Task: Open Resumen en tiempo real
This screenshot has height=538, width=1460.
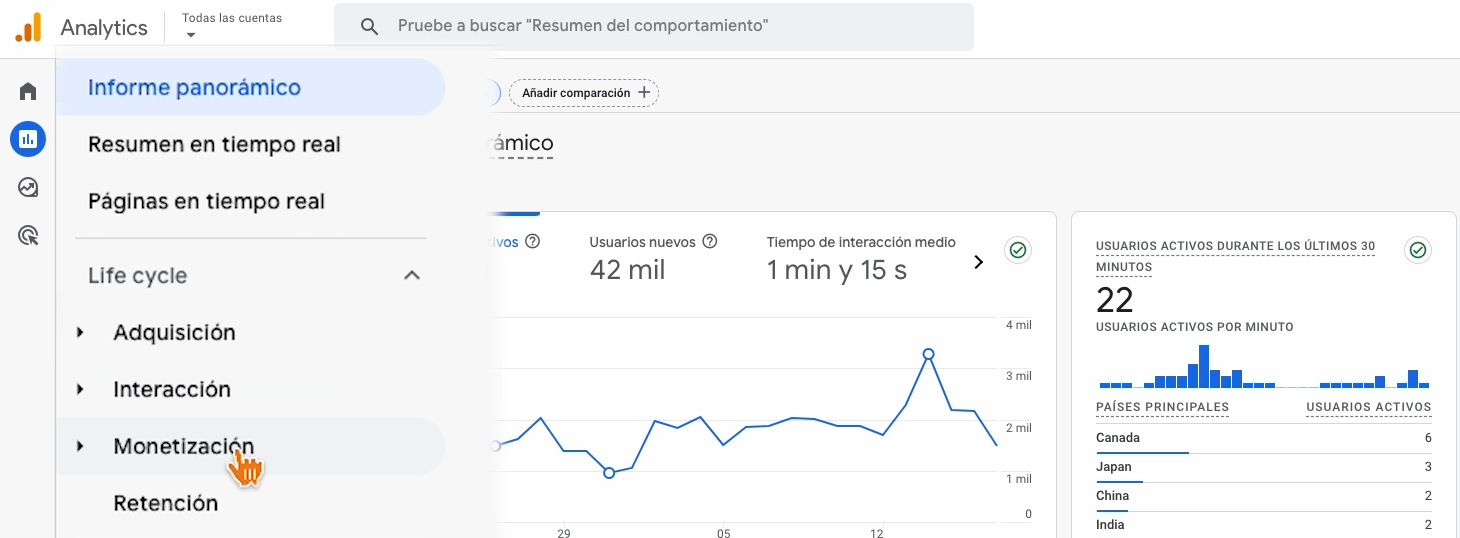Action: point(214,145)
